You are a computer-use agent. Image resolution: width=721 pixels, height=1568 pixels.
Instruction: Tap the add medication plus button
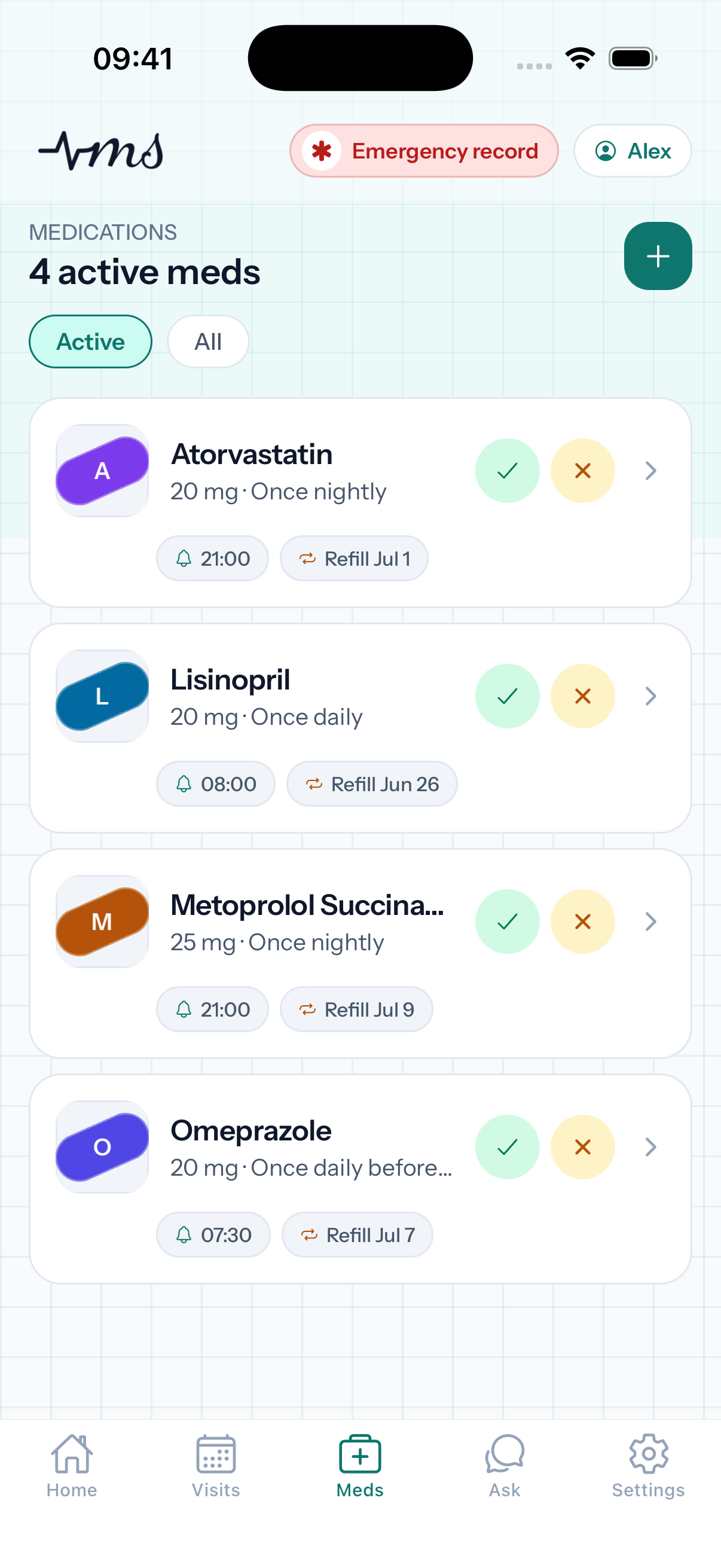tap(657, 256)
